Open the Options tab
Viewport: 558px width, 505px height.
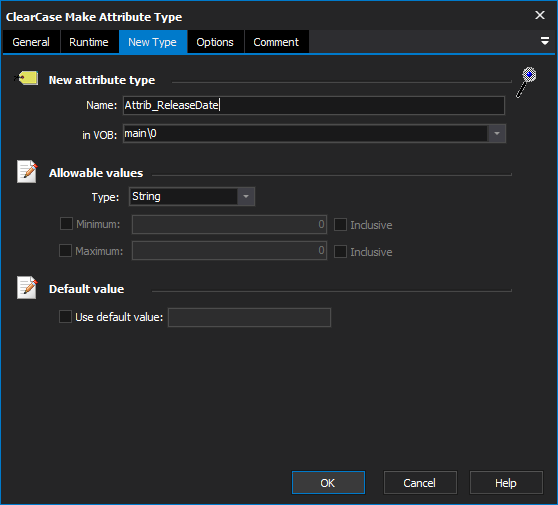215,42
